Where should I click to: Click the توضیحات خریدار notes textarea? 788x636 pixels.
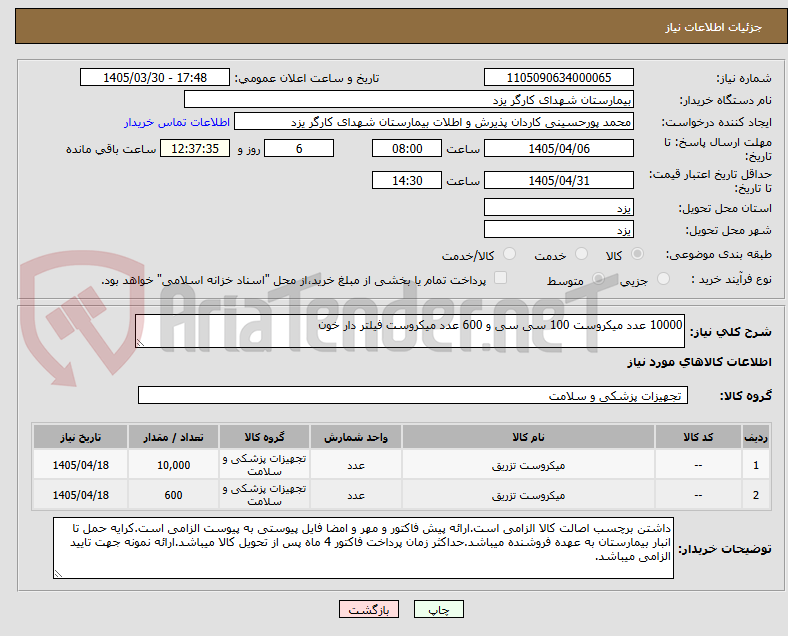tap(363, 548)
